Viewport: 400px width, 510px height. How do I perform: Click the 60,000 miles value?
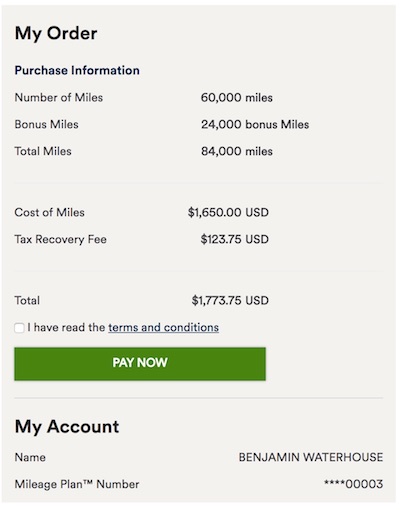coord(237,98)
